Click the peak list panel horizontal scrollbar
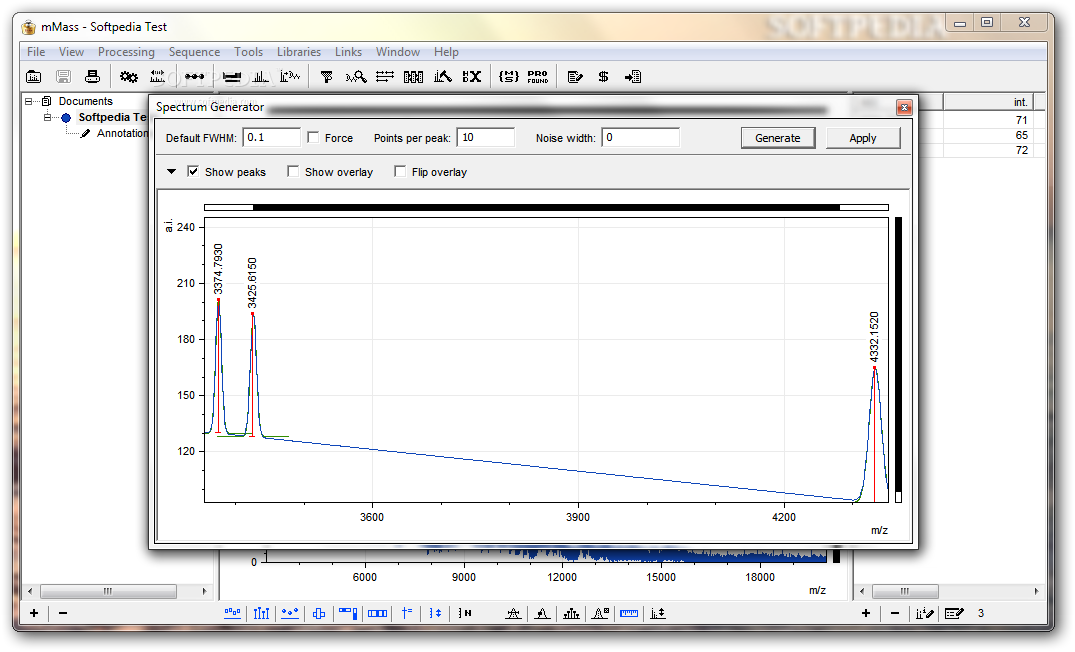The height and width of the screenshot is (652, 1075). click(950, 591)
